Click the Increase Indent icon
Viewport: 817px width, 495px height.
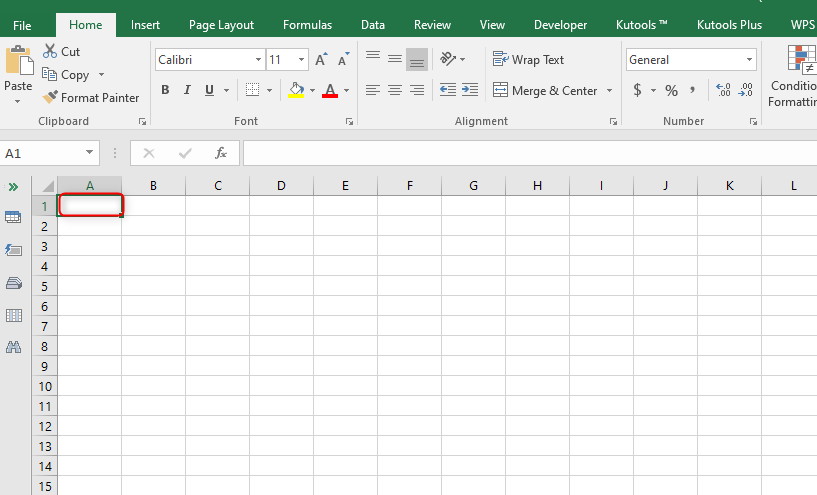pos(468,90)
